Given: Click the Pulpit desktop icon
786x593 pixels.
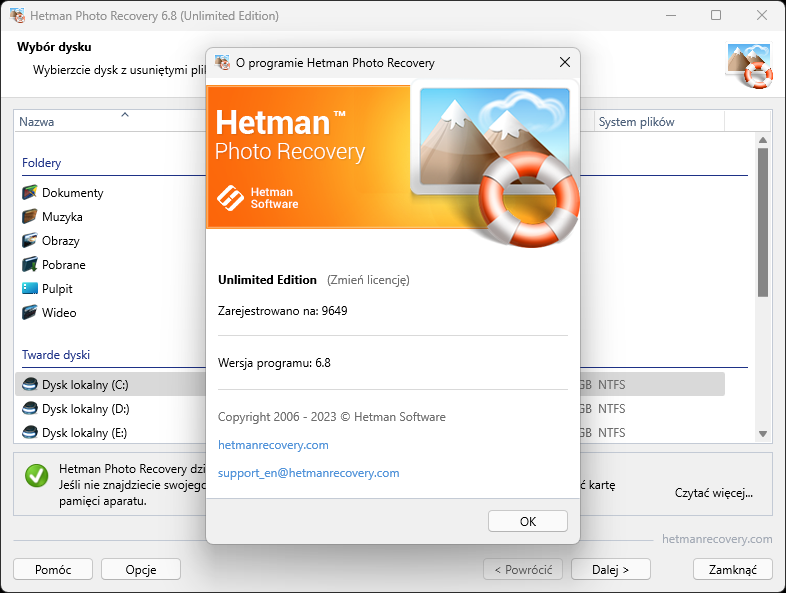Looking at the screenshot, I should pyautogui.click(x=30, y=288).
